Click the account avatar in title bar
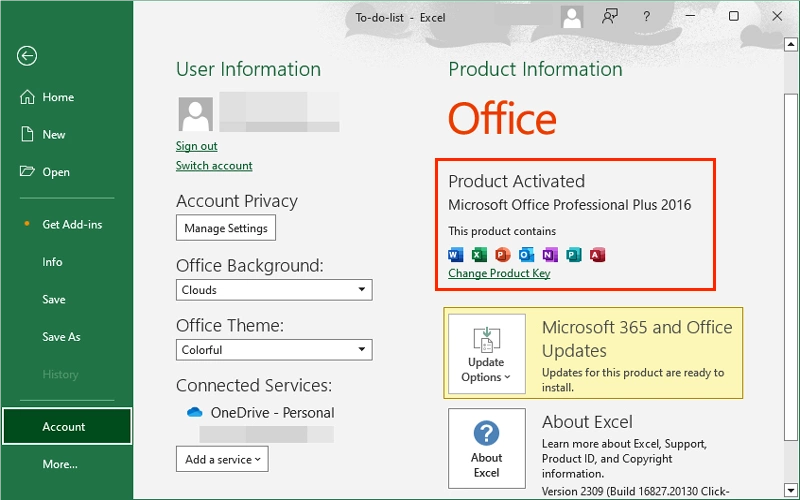This screenshot has height=500, width=800. tap(572, 17)
